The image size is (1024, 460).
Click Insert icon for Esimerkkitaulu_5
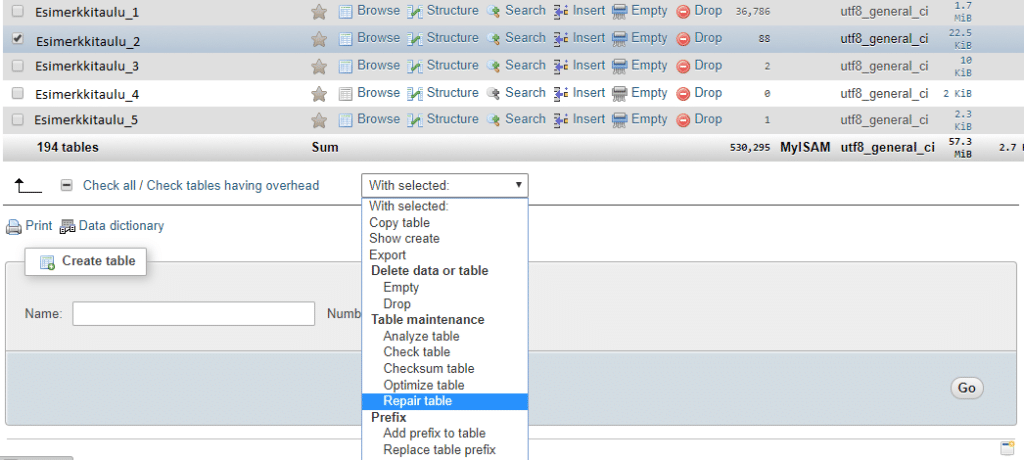point(561,120)
